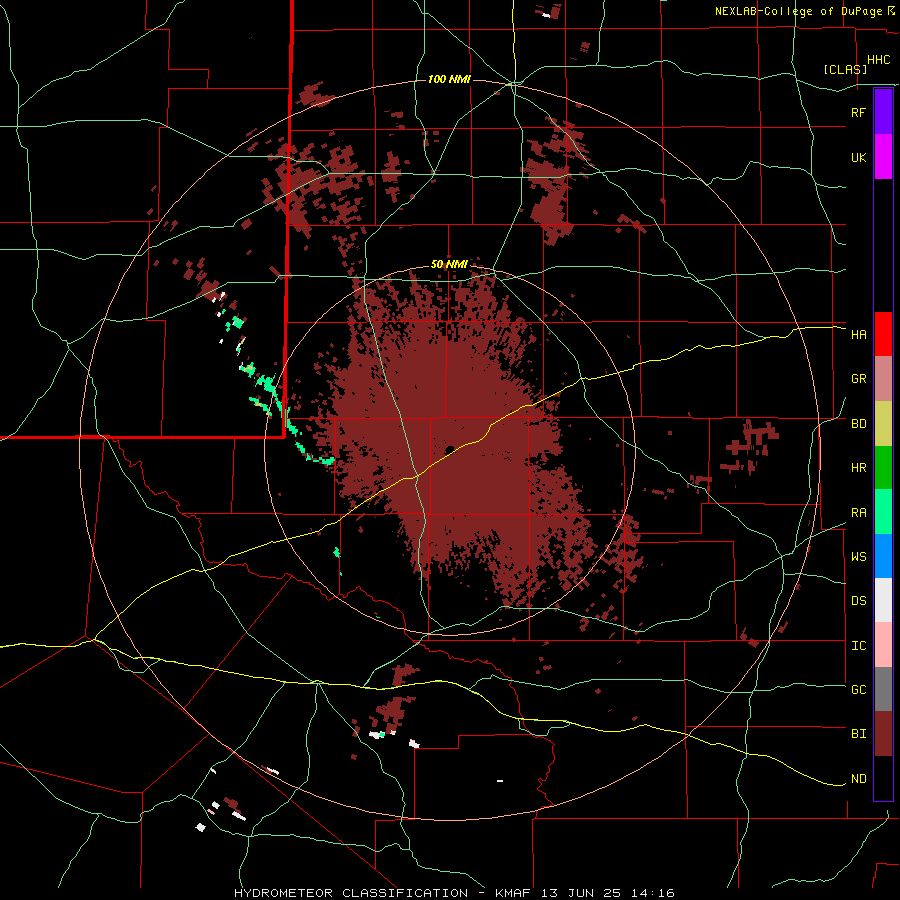
Task: Click the WS legend label
Action: (858, 557)
